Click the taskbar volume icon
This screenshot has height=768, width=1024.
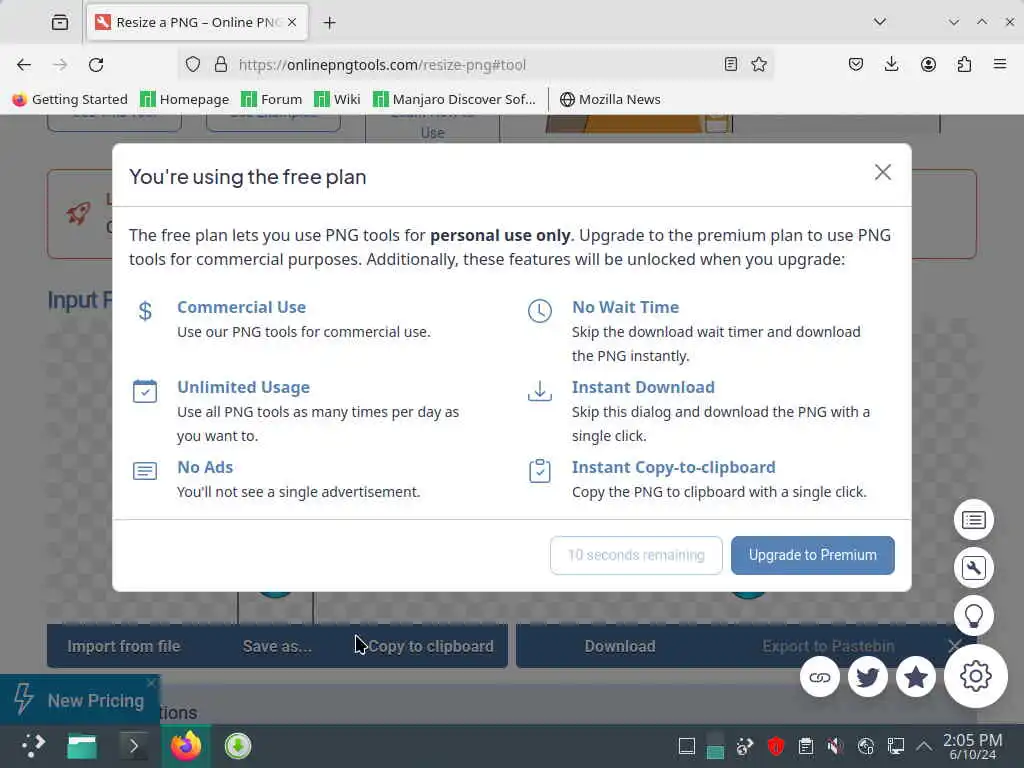(835, 746)
